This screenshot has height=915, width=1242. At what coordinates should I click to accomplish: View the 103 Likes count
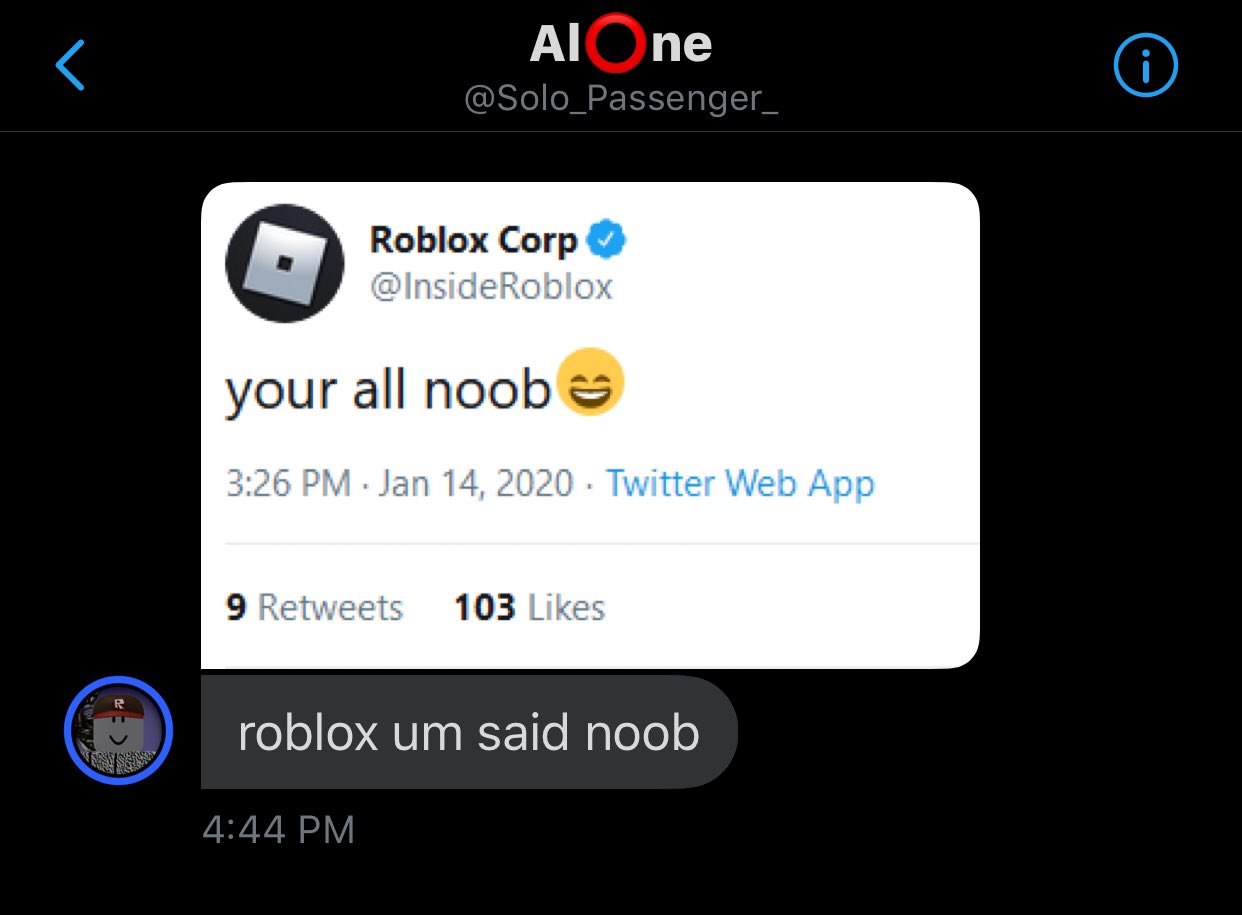click(x=530, y=608)
